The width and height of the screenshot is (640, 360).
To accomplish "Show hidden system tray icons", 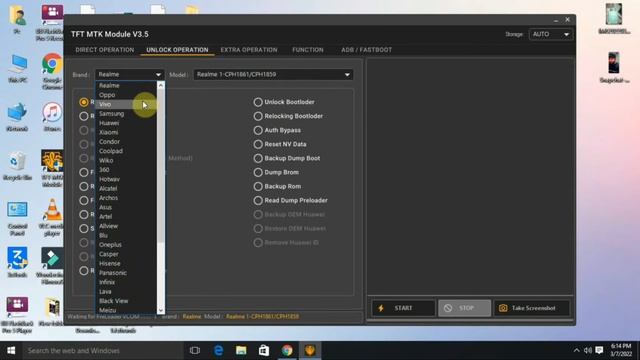I will click(x=576, y=351).
